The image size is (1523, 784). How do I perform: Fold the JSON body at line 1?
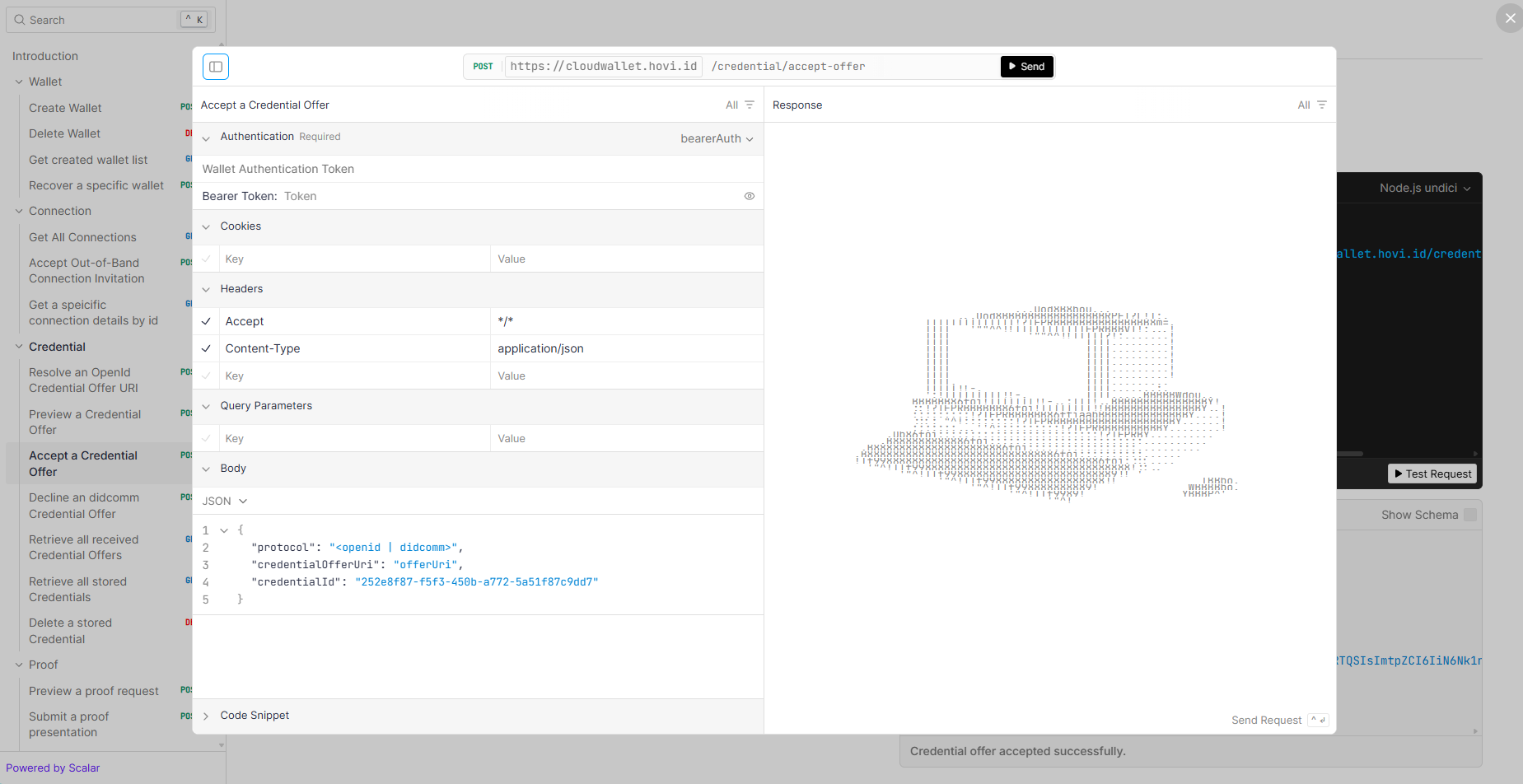[x=224, y=530]
